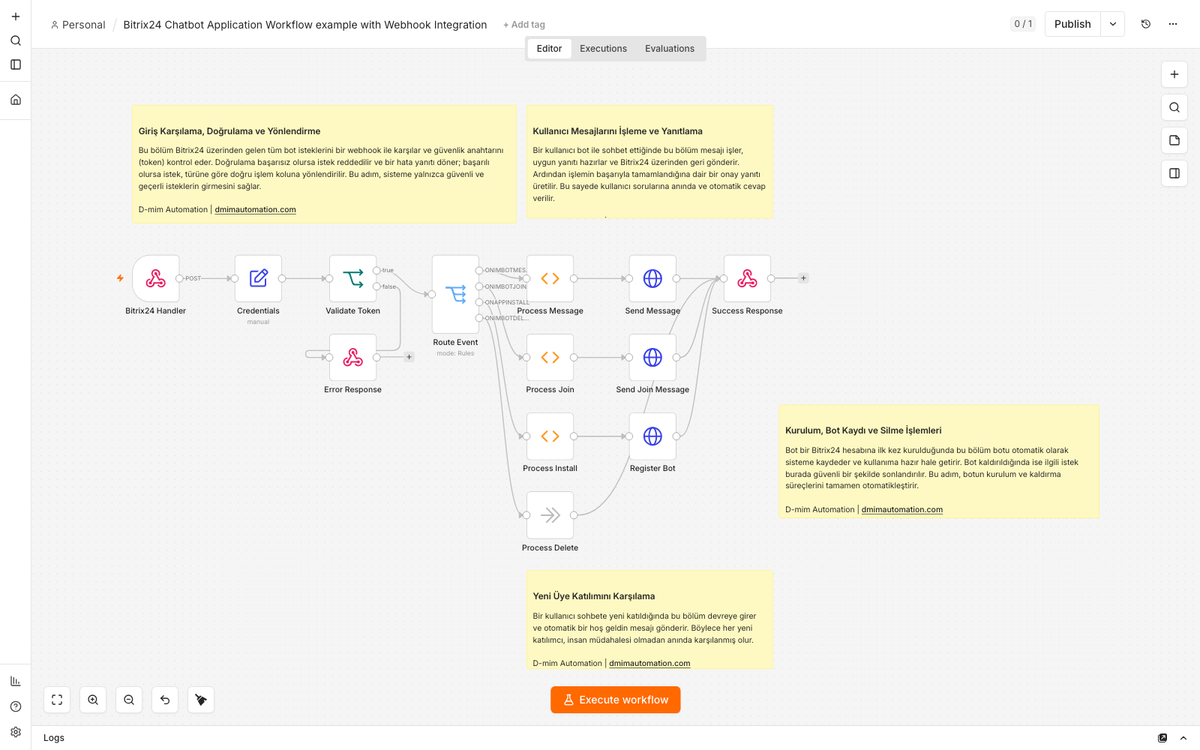Select the Process Join code node
Screen dimensions: 1200x750
550,357
